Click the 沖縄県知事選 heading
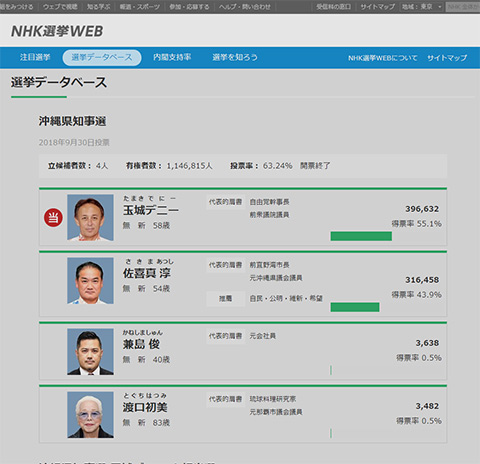The image size is (480, 464). 72,121
